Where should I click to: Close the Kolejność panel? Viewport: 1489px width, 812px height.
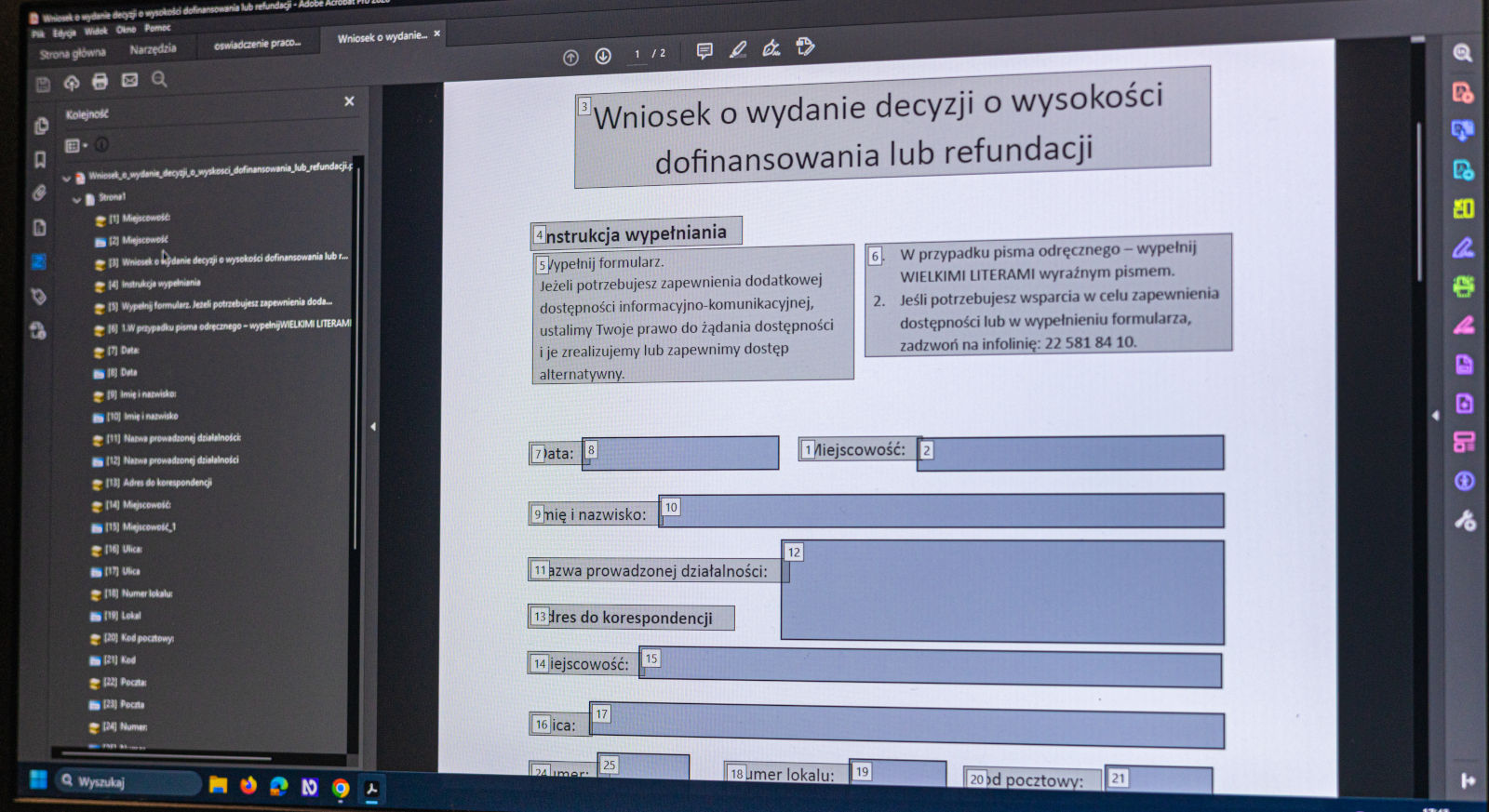(349, 101)
